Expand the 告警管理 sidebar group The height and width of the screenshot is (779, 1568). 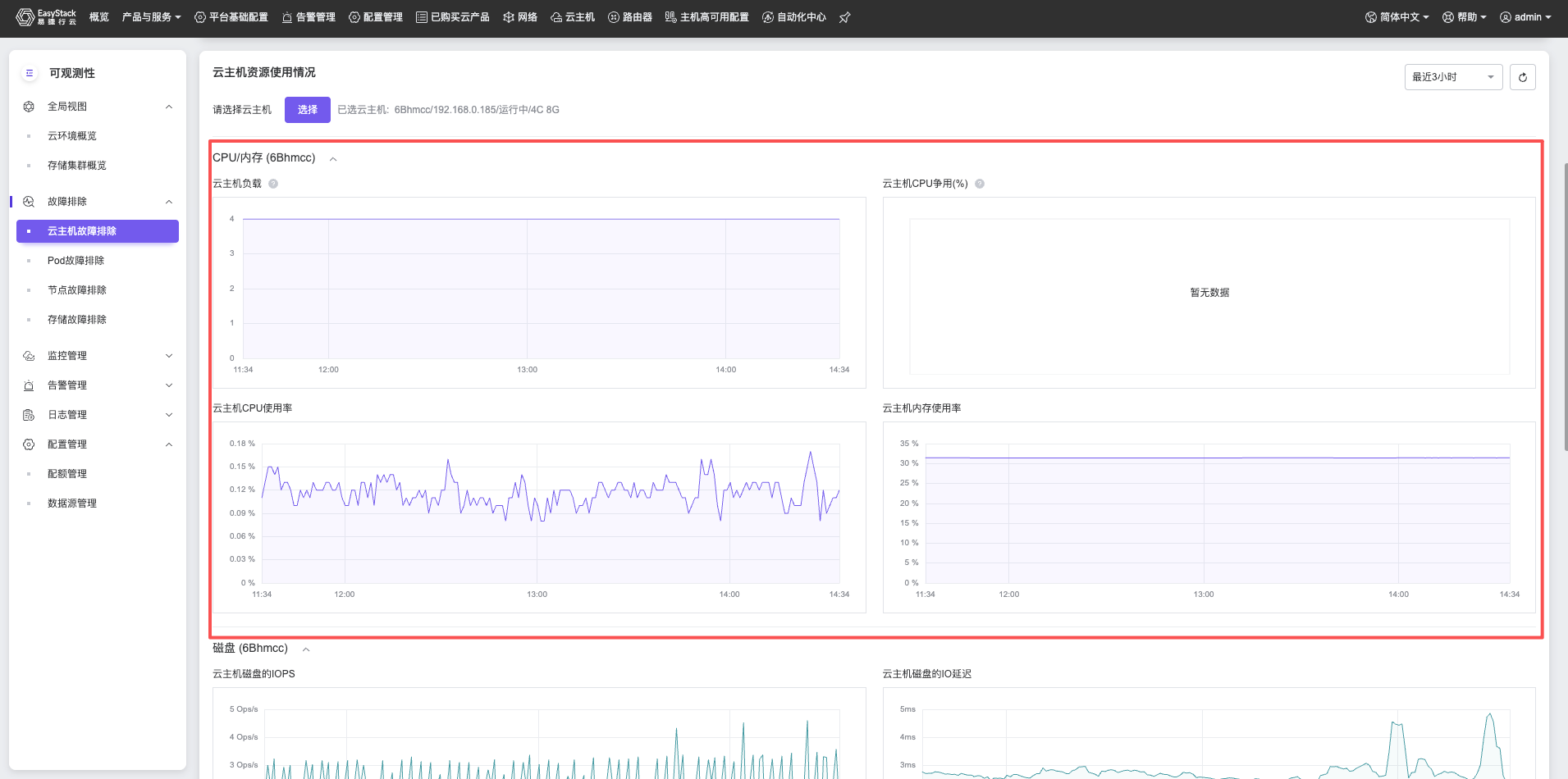point(169,385)
